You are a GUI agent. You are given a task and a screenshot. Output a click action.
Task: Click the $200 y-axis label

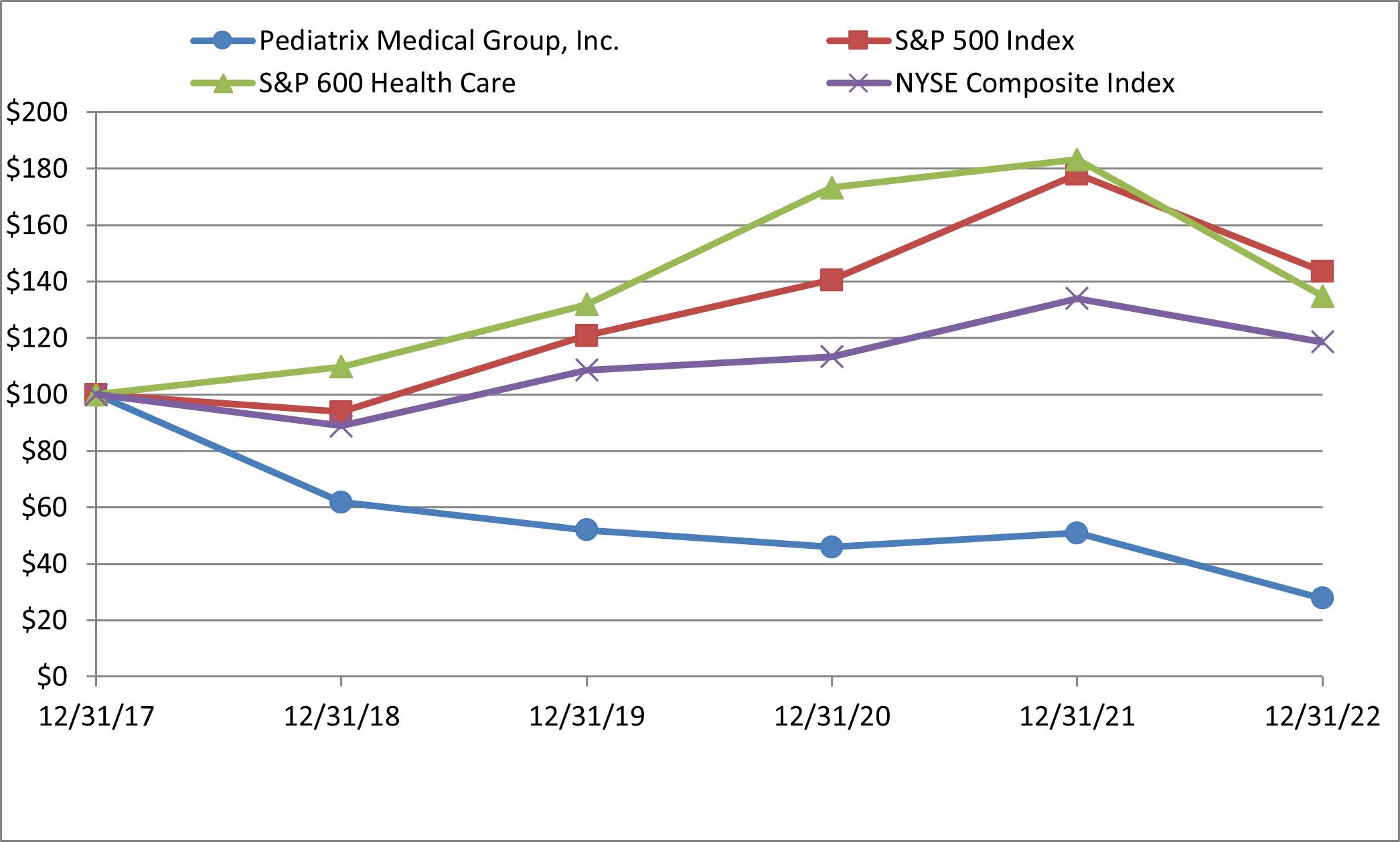(37, 112)
